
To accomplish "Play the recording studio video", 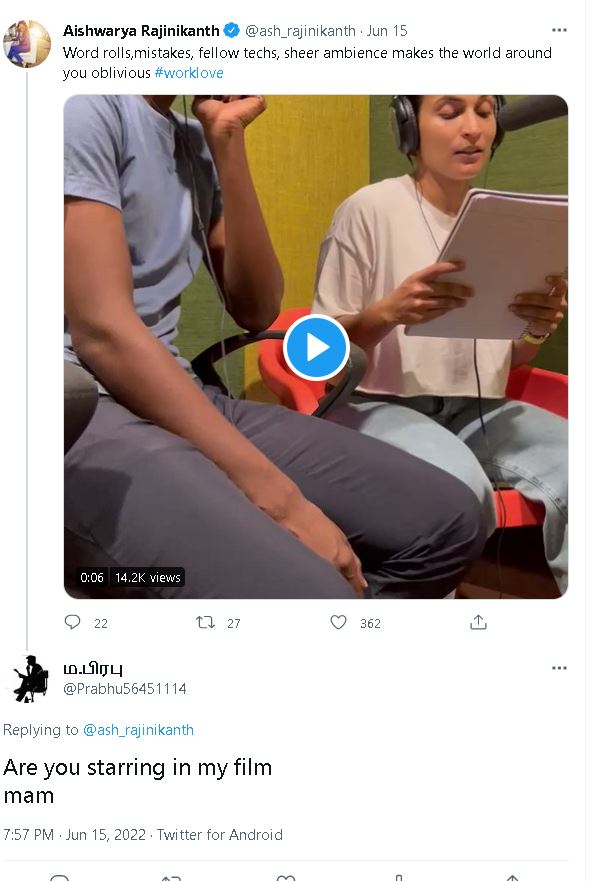I will [316, 347].
